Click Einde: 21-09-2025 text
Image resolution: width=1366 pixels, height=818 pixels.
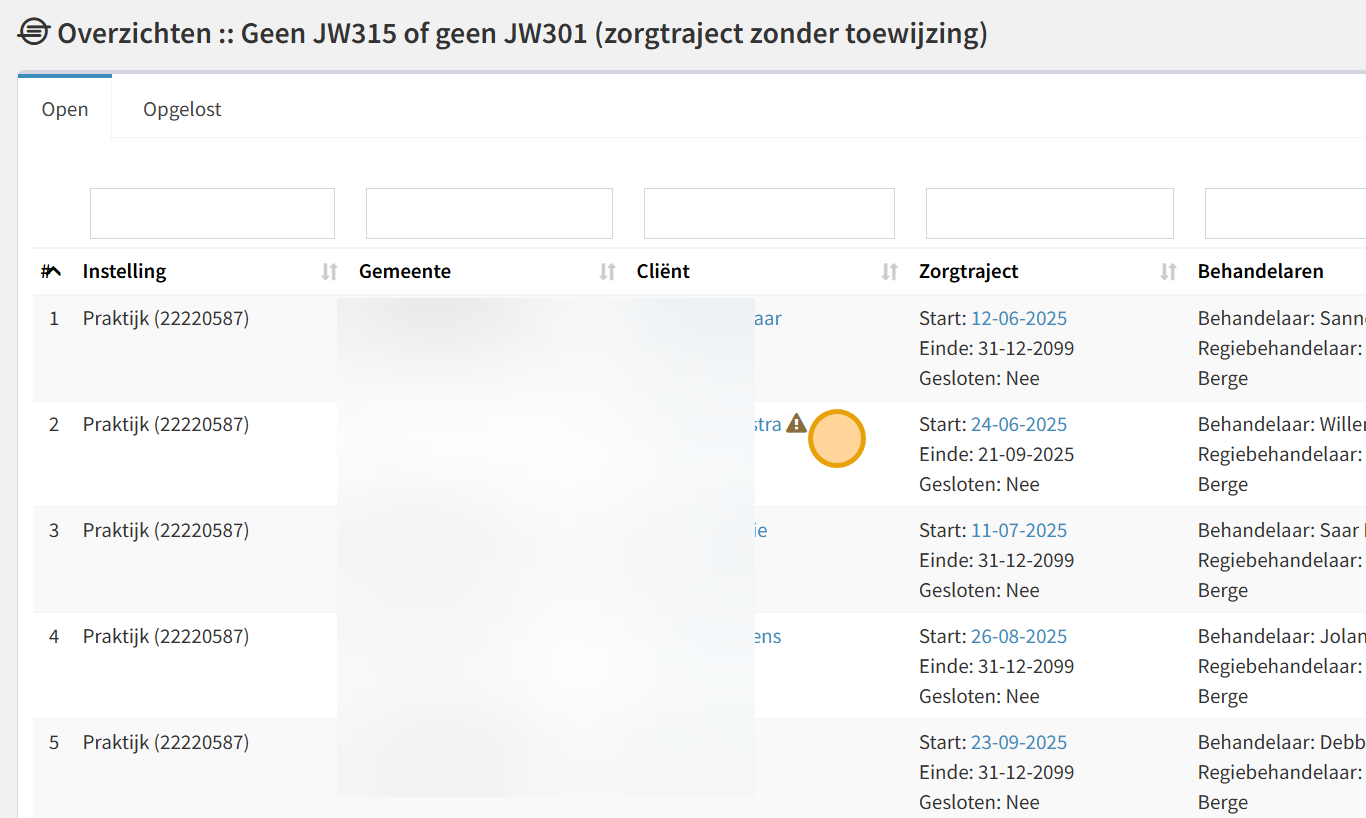tap(997, 455)
